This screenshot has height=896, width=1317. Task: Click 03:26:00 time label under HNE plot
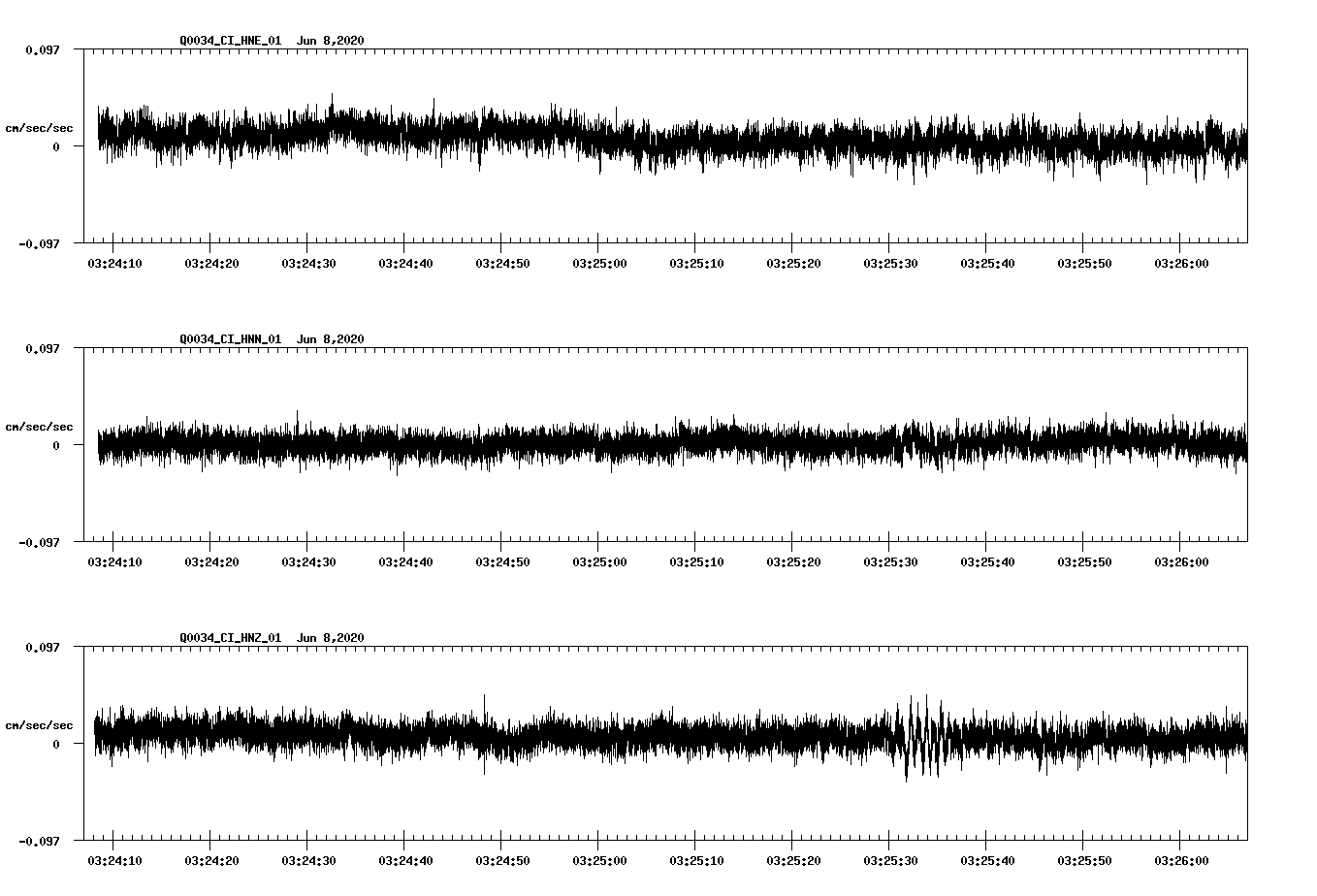(x=1181, y=264)
